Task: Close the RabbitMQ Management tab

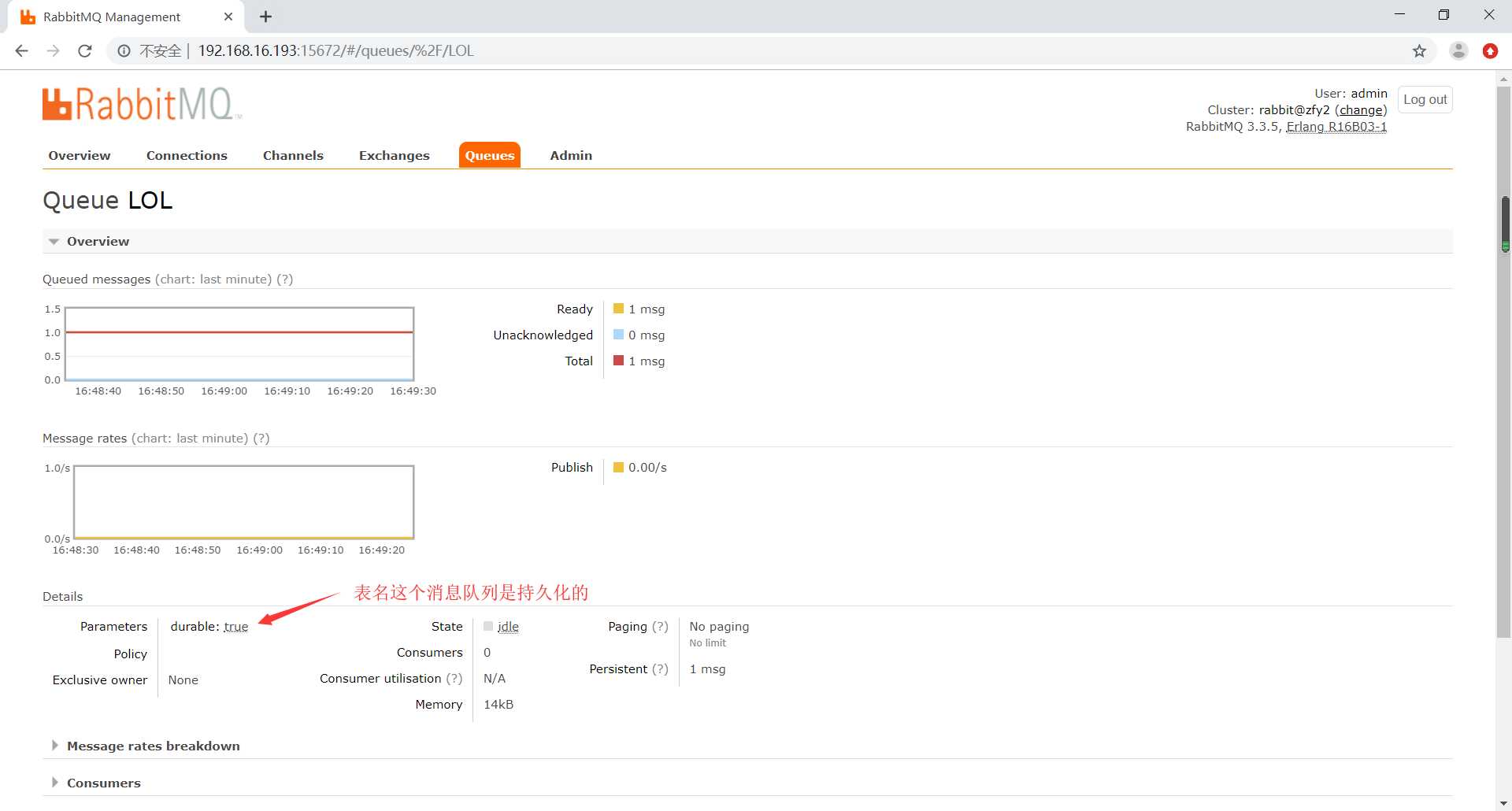Action: tap(228, 17)
